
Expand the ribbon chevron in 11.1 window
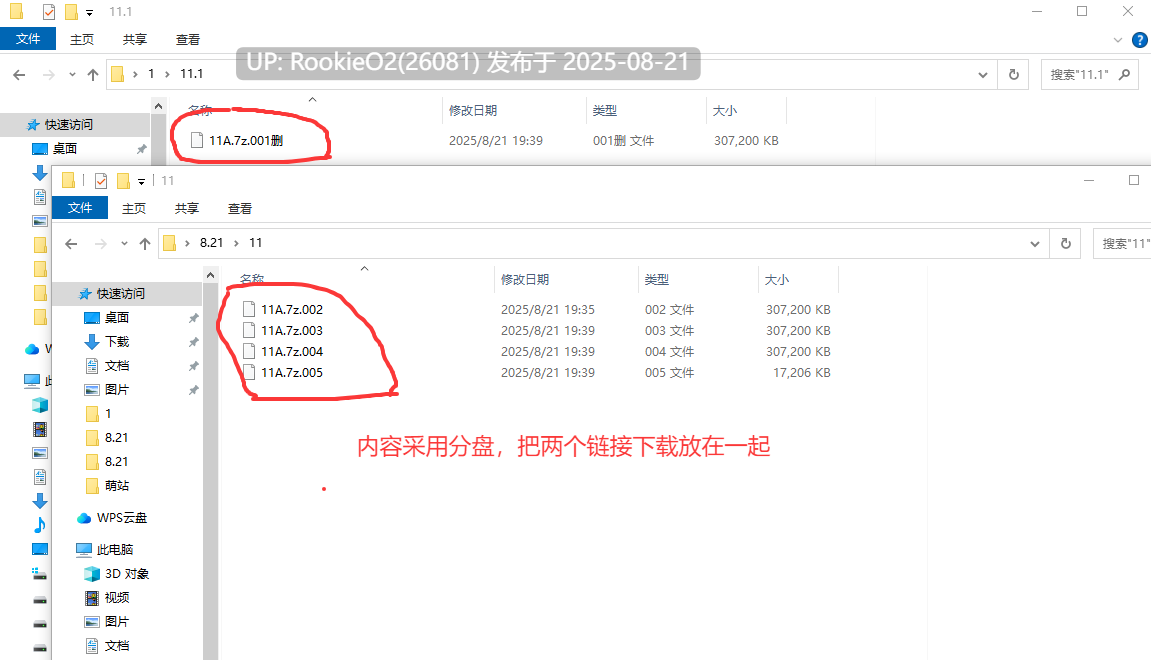click(1118, 40)
